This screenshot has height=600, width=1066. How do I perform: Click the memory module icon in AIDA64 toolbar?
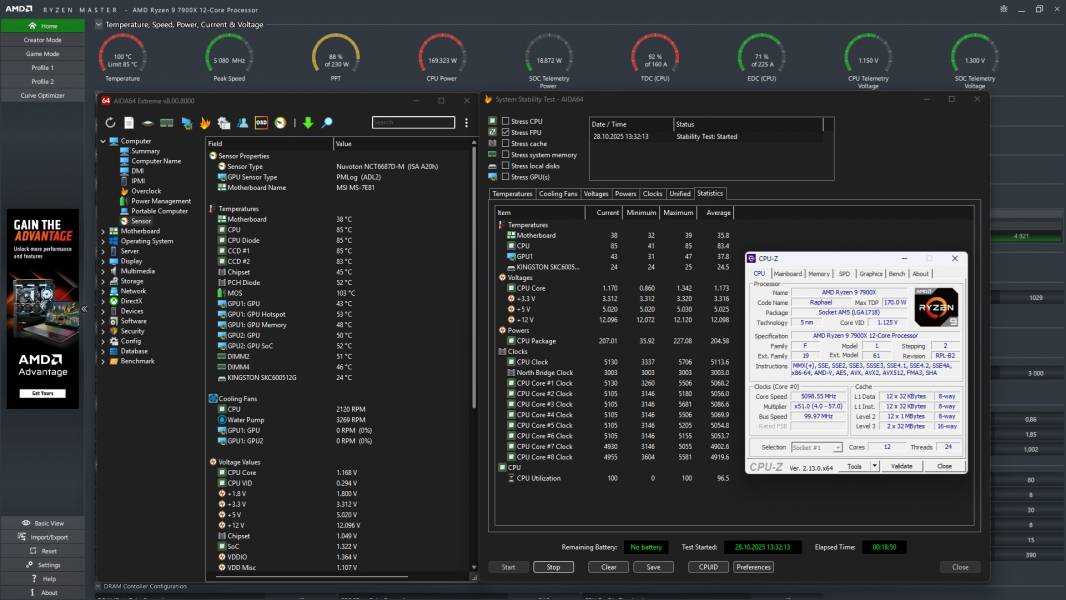165,122
